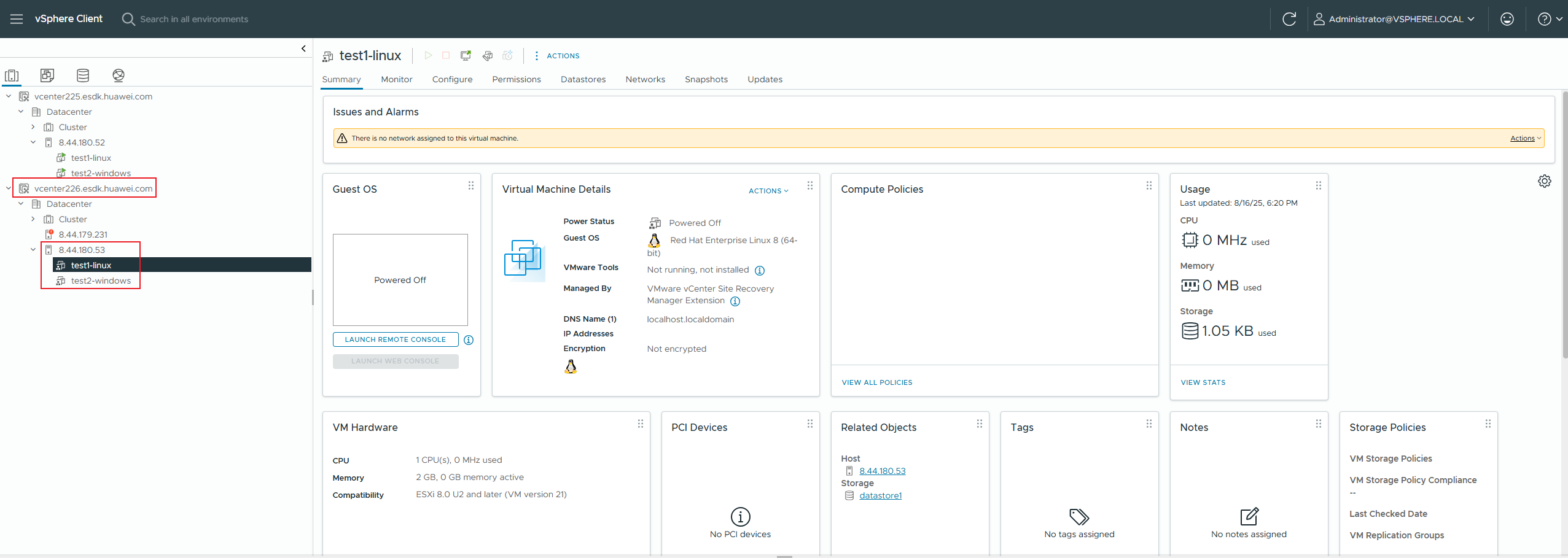Open the Updates tab
The image size is (1568, 558).
pos(765,79)
